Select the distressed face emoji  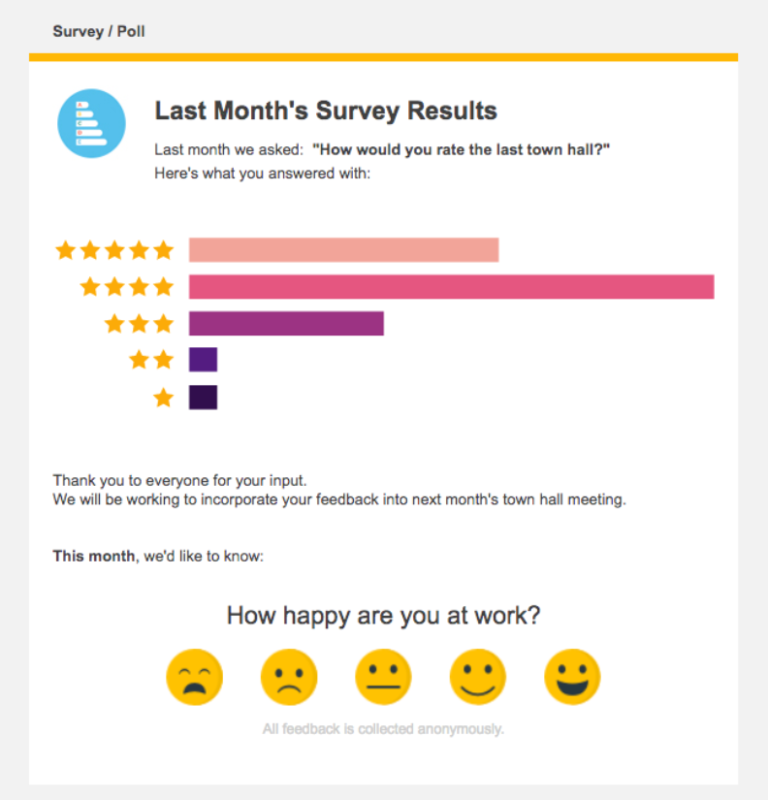(x=194, y=676)
